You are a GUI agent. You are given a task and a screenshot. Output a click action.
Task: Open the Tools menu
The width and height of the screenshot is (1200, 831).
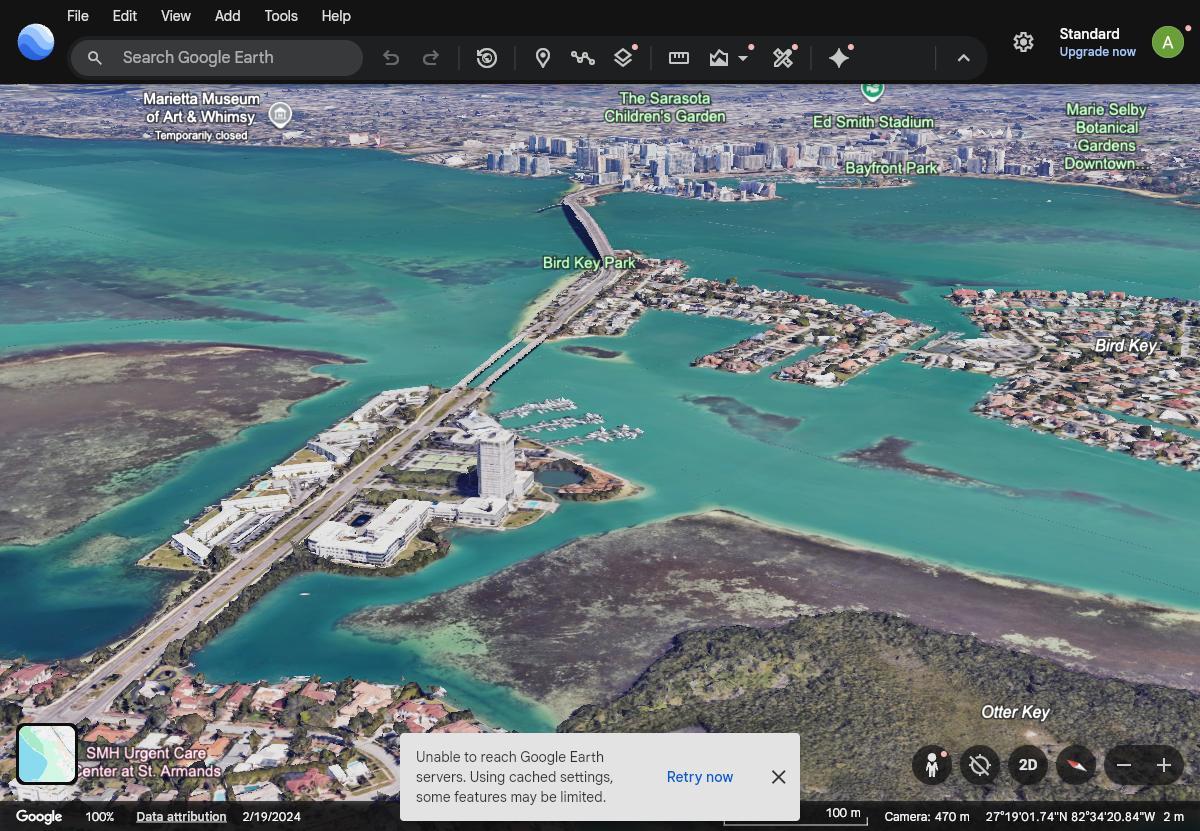pos(281,16)
